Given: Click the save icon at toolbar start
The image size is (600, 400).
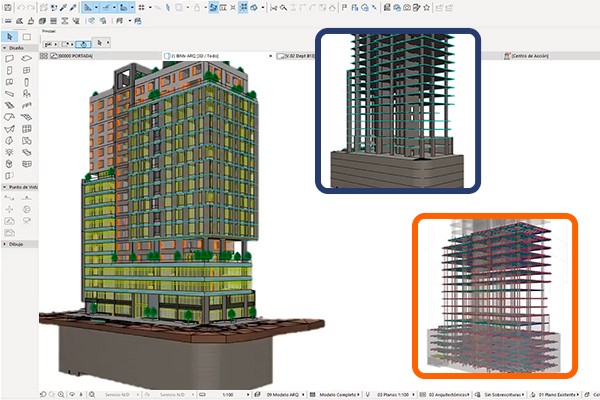Looking at the screenshot, I should tap(7, 7).
